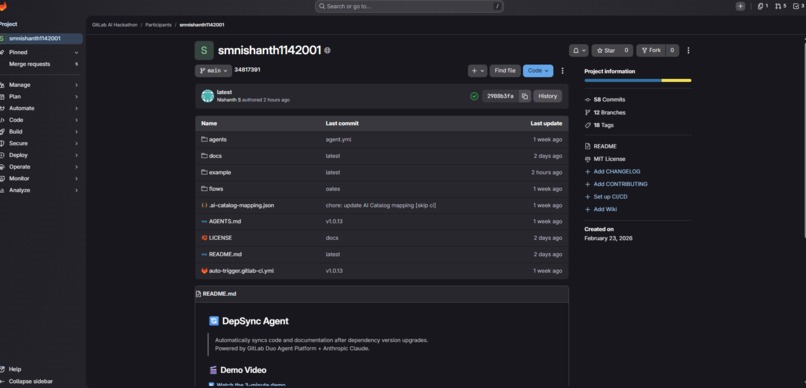Screen dimensions: 806x388
Task: Open the notification bell dropdown
Action: click(x=579, y=50)
